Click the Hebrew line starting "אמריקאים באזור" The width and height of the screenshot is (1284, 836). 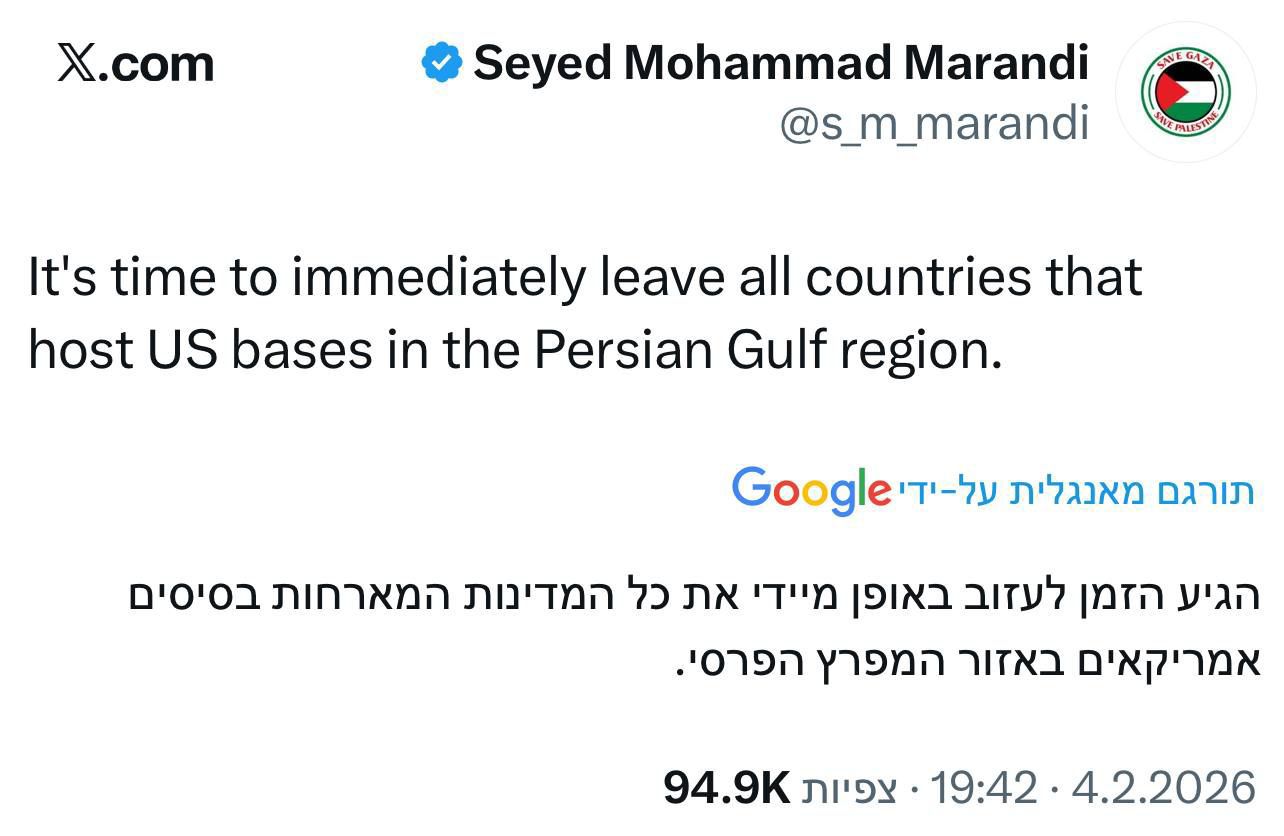tap(966, 660)
